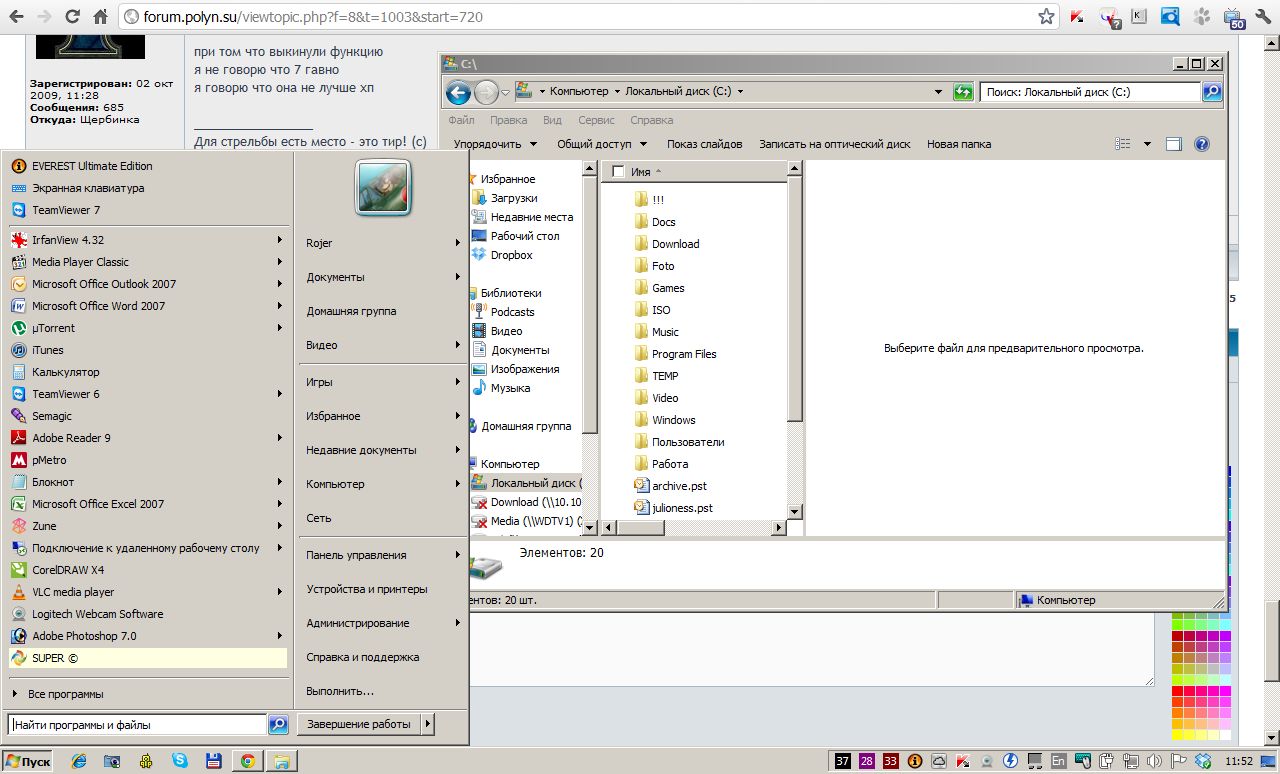The width and height of the screenshot is (1280, 774).
Task: Click the green refresh icon in Explorer
Action: 963,92
